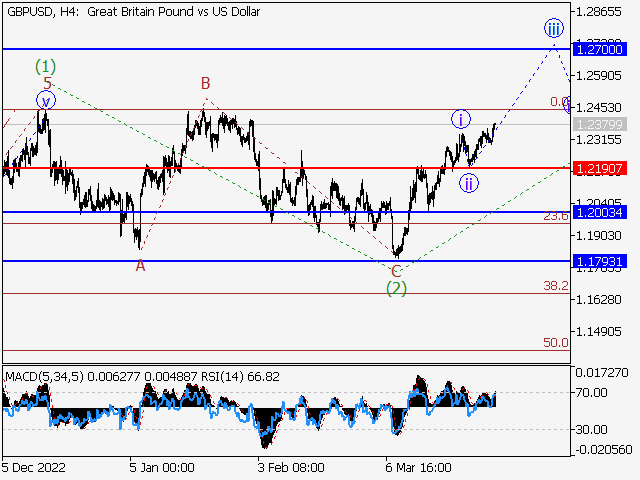Click the 30.00 RSI level label
The image size is (640, 480).
click(591, 429)
